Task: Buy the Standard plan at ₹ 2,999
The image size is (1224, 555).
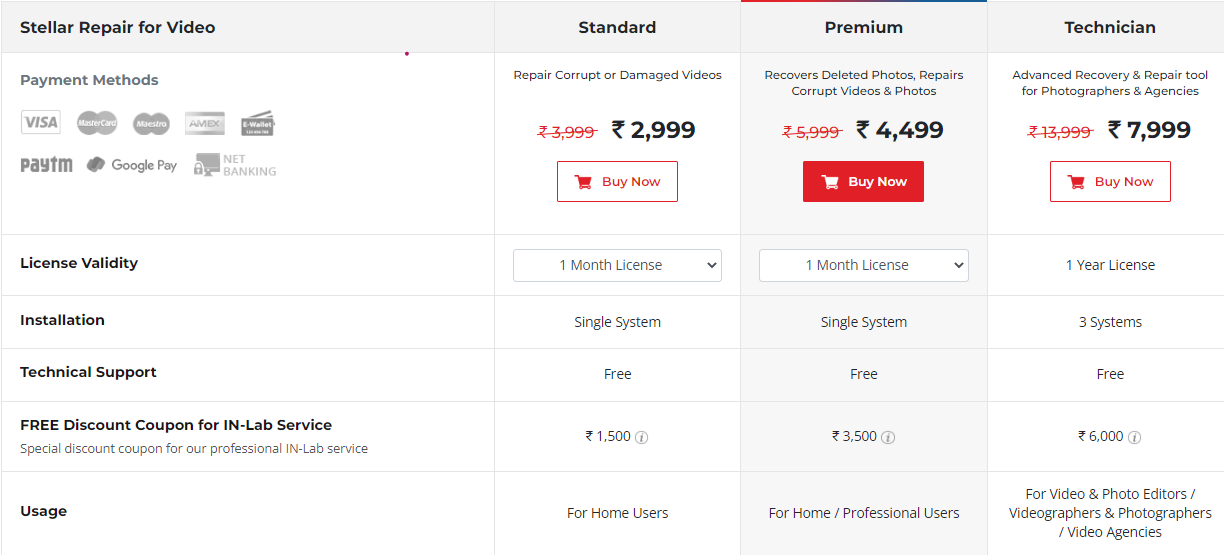Action: coord(617,182)
